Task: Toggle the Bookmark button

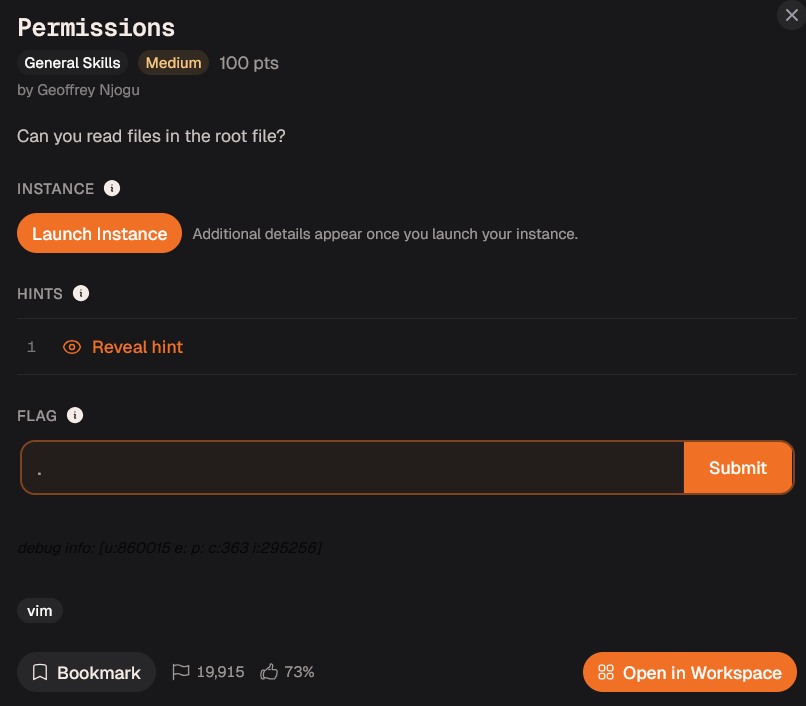Action: [x=86, y=672]
